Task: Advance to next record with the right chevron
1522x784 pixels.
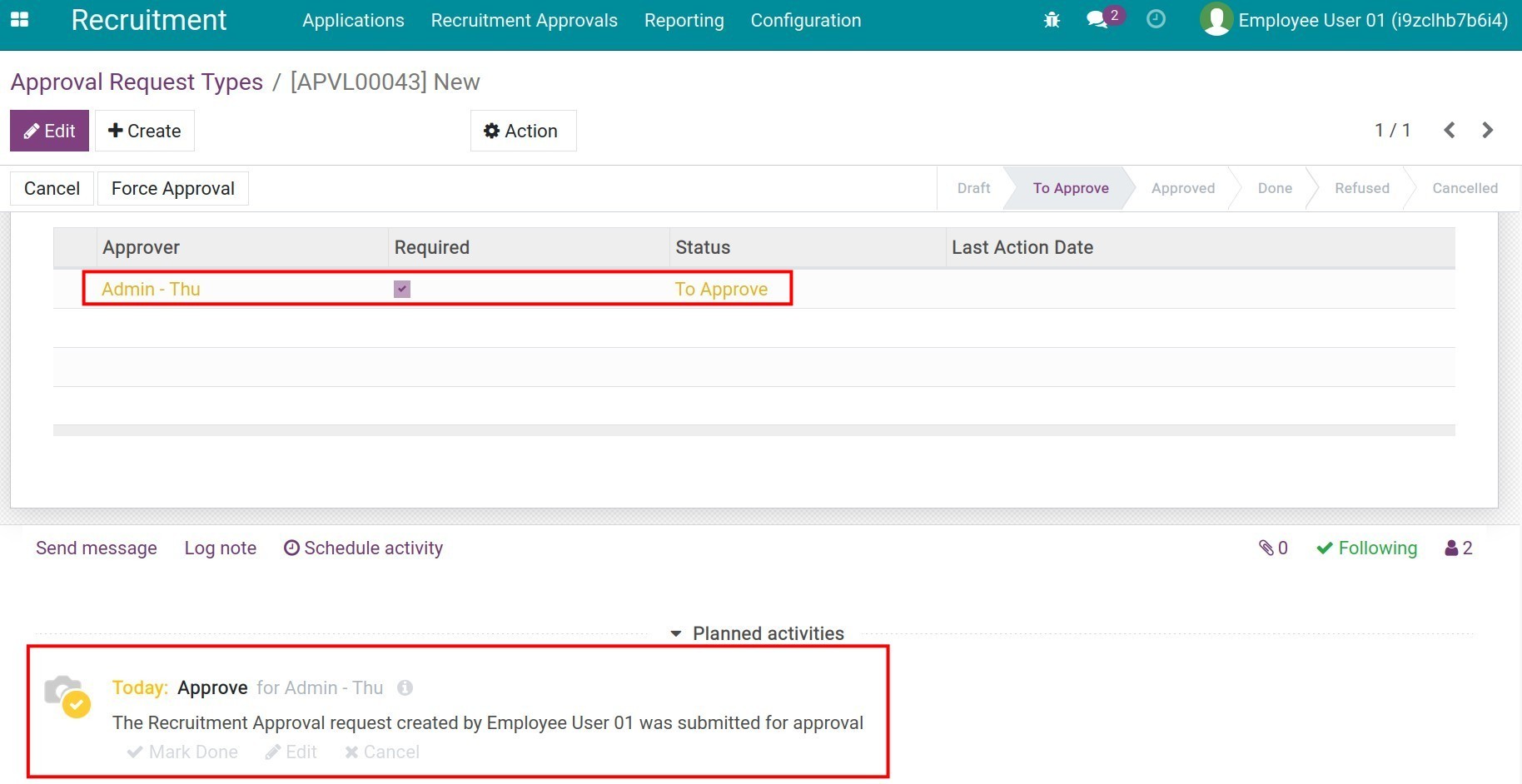Action: point(1488,130)
